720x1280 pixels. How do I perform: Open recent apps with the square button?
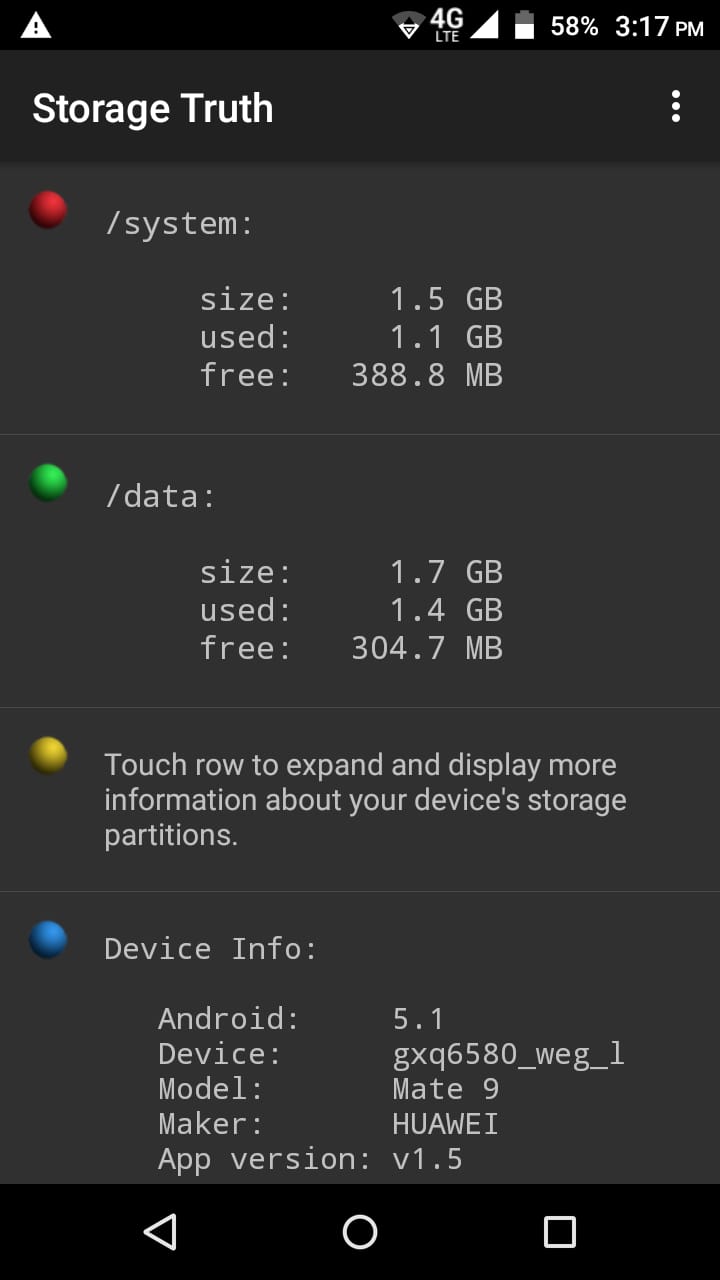pyautogui.click(x=560, y=1232)
